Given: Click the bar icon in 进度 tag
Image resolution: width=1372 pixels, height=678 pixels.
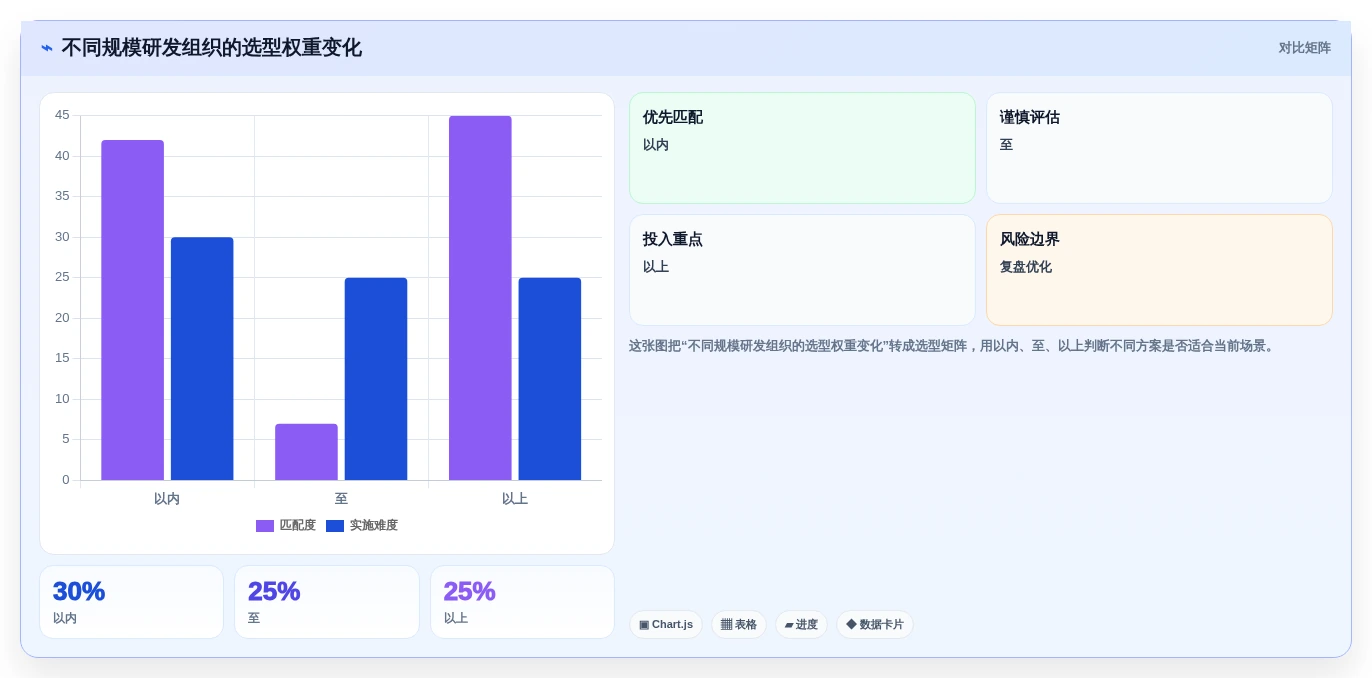Looking at the screenshot, I should pos(789,625).
